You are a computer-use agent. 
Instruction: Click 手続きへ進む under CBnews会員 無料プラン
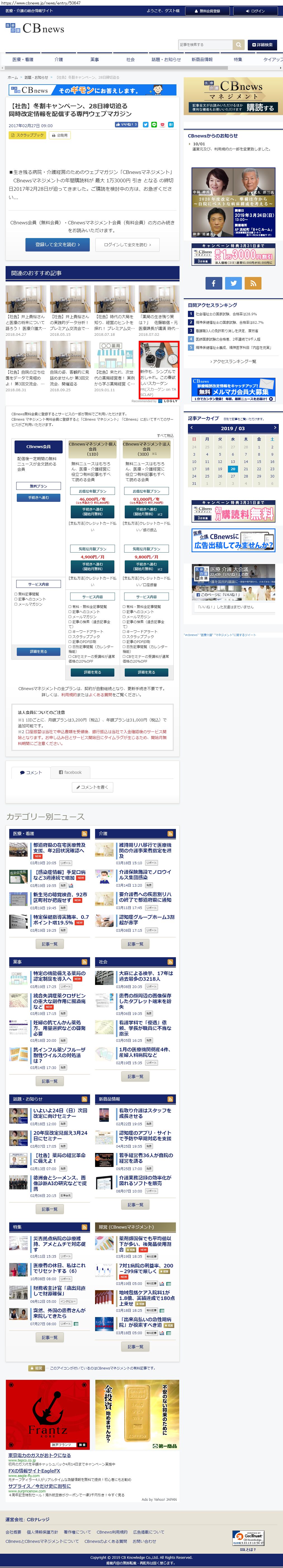38,498
